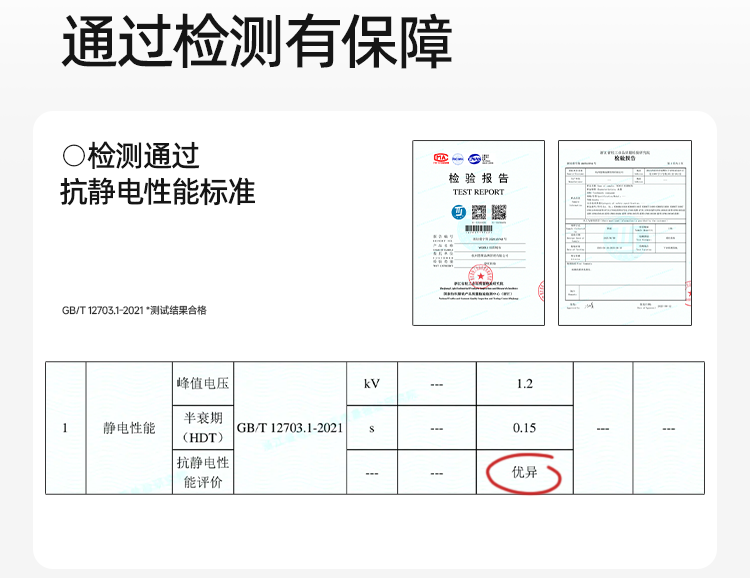
Task: Click the left QR code on test report
Action: tap(479, 212)
